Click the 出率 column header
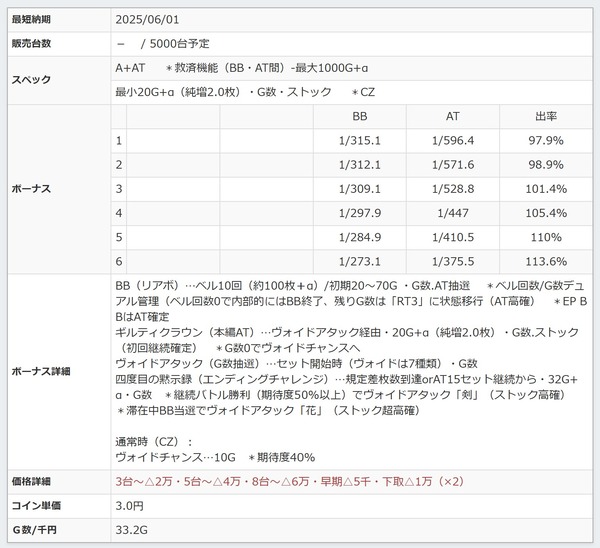The image size is (600, 548). coord(546,116)
